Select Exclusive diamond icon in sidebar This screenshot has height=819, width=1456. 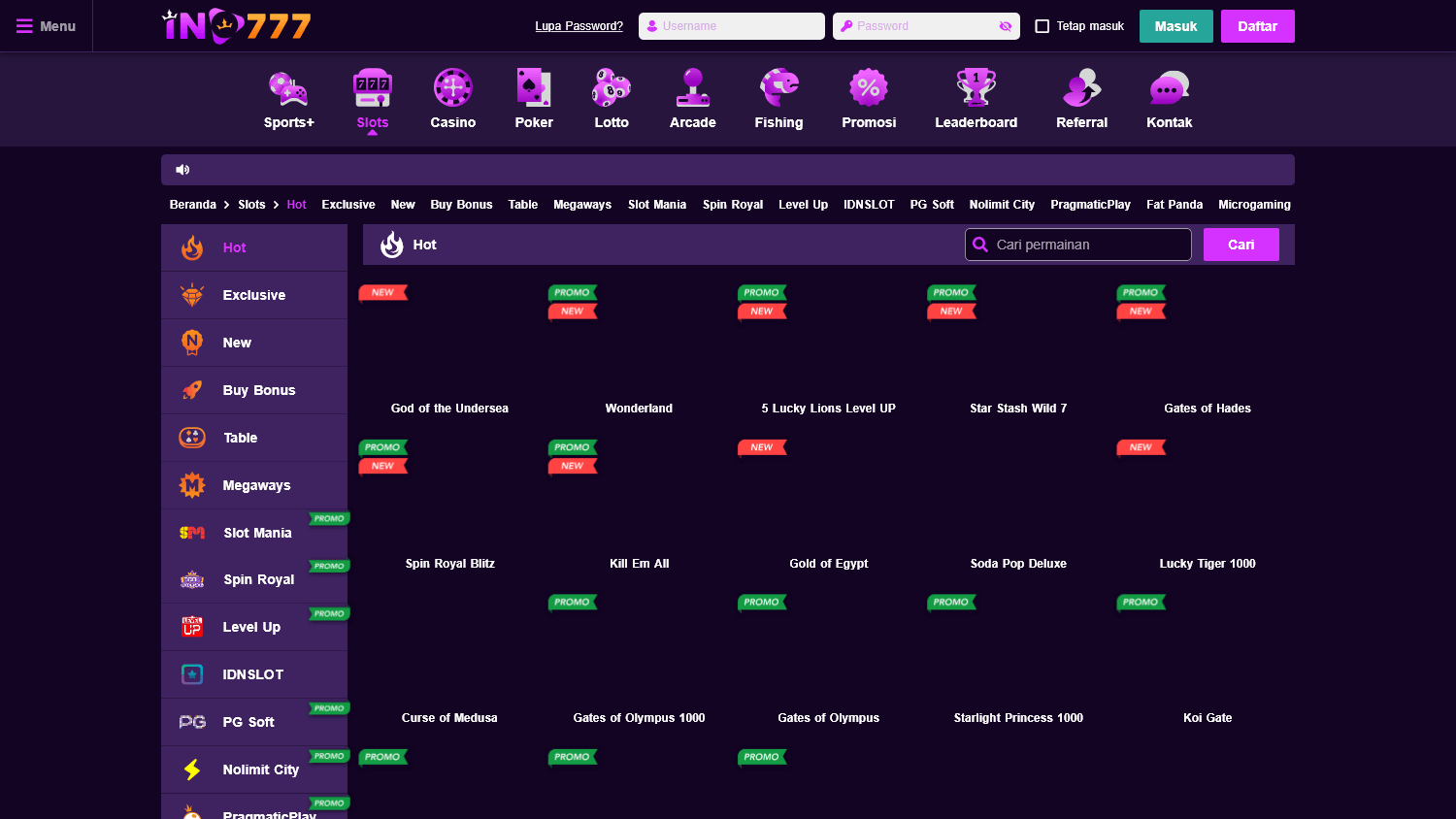(192, 295)
